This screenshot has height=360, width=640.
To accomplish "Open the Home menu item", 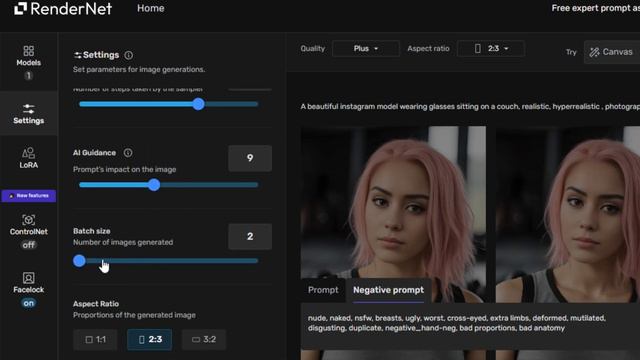I will point(151,8).
